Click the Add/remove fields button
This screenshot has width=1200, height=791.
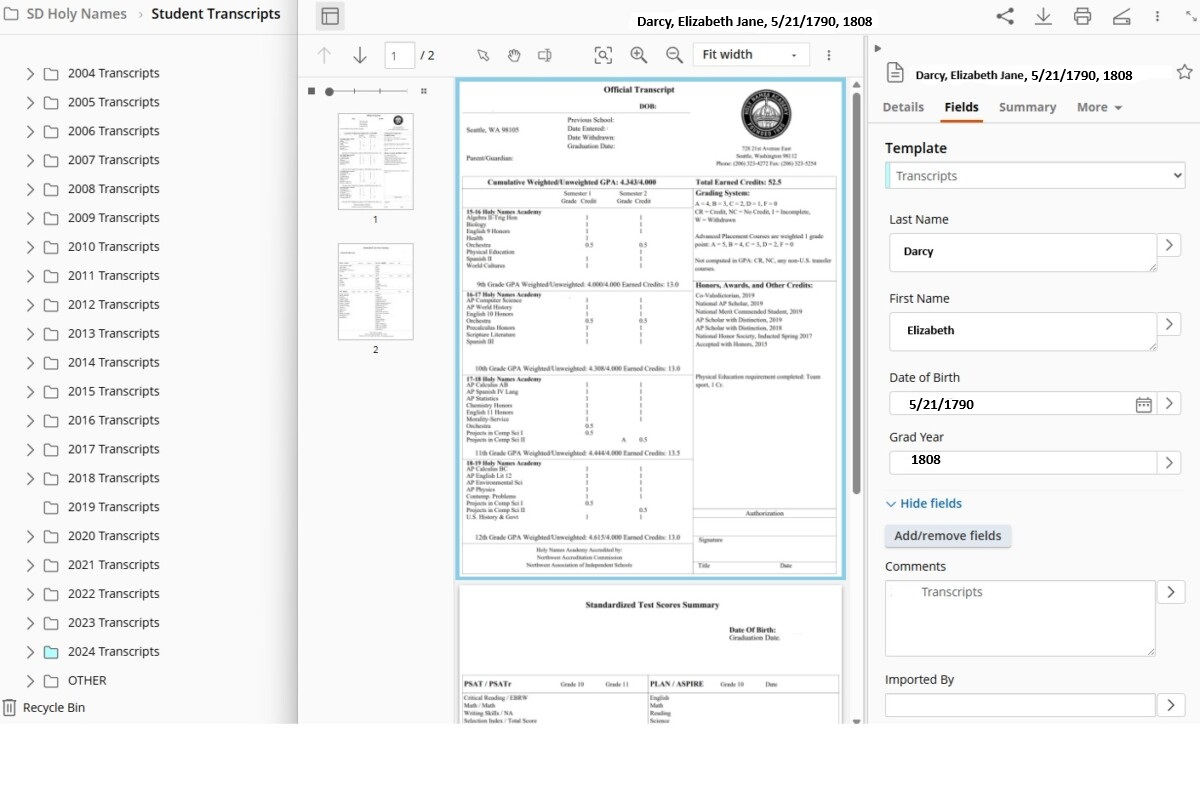click(x=948, y=536)
